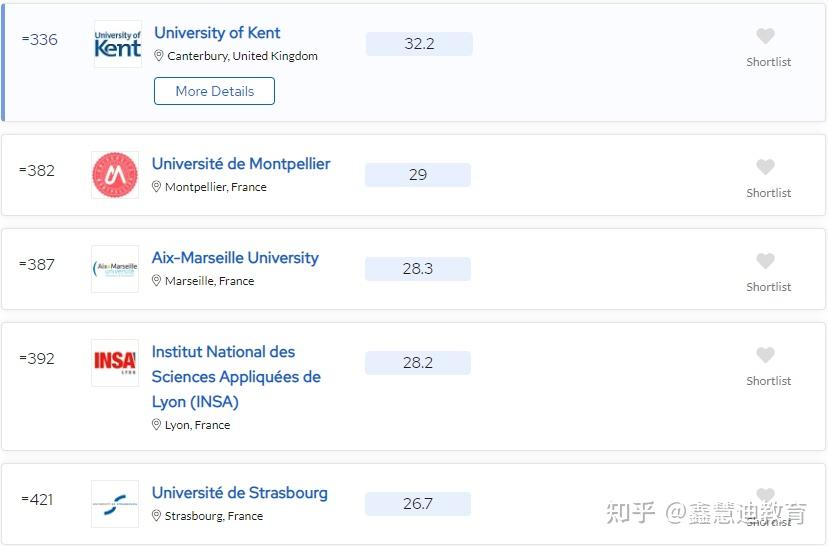Click location pin beside Strasbourg, France

(156, 516)
